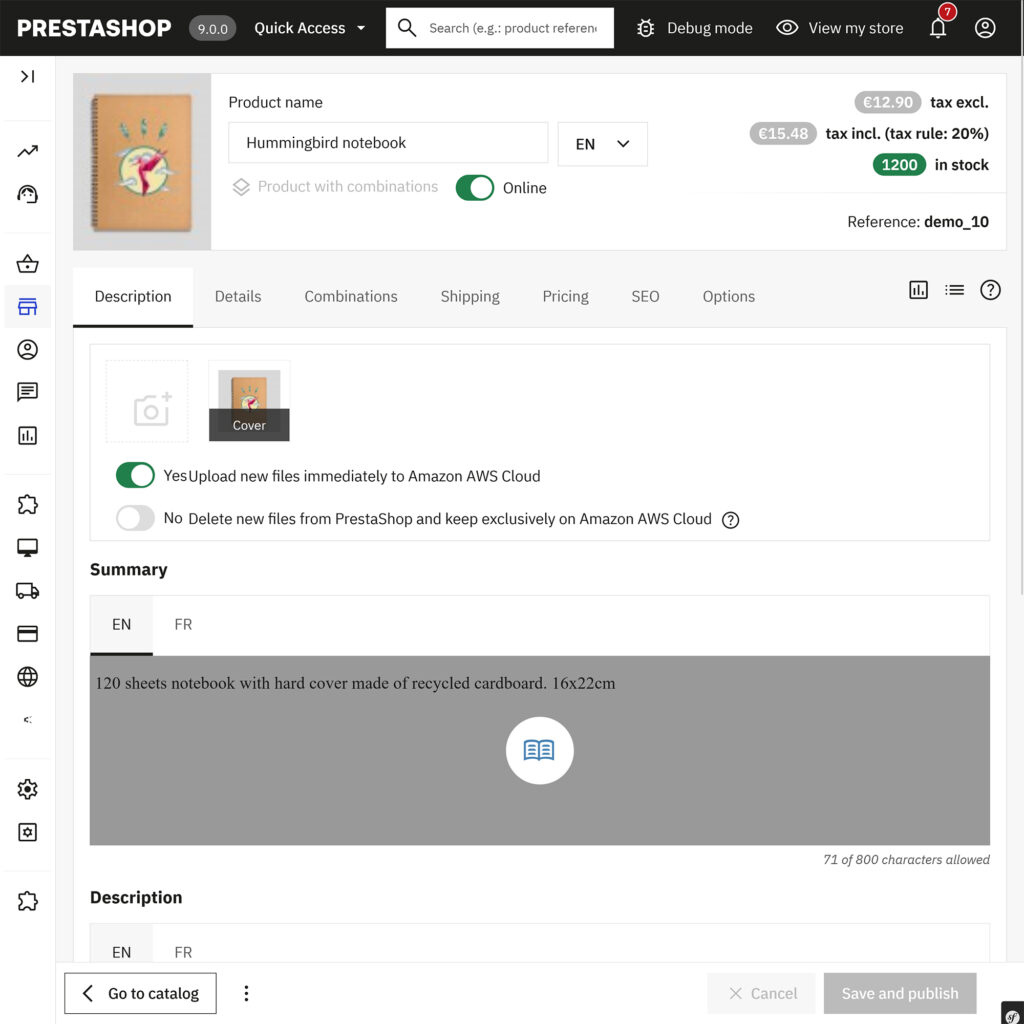Click the Summary text editor content

(x=539, y=750)
